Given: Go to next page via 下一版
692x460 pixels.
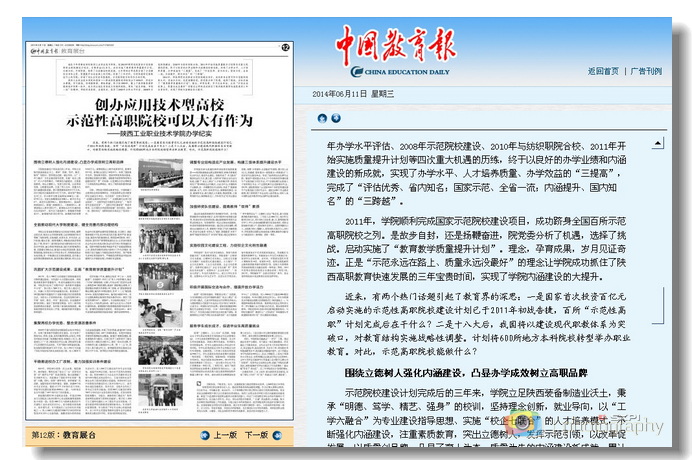Looking at the screenshot, I should [x=256, y=436].
